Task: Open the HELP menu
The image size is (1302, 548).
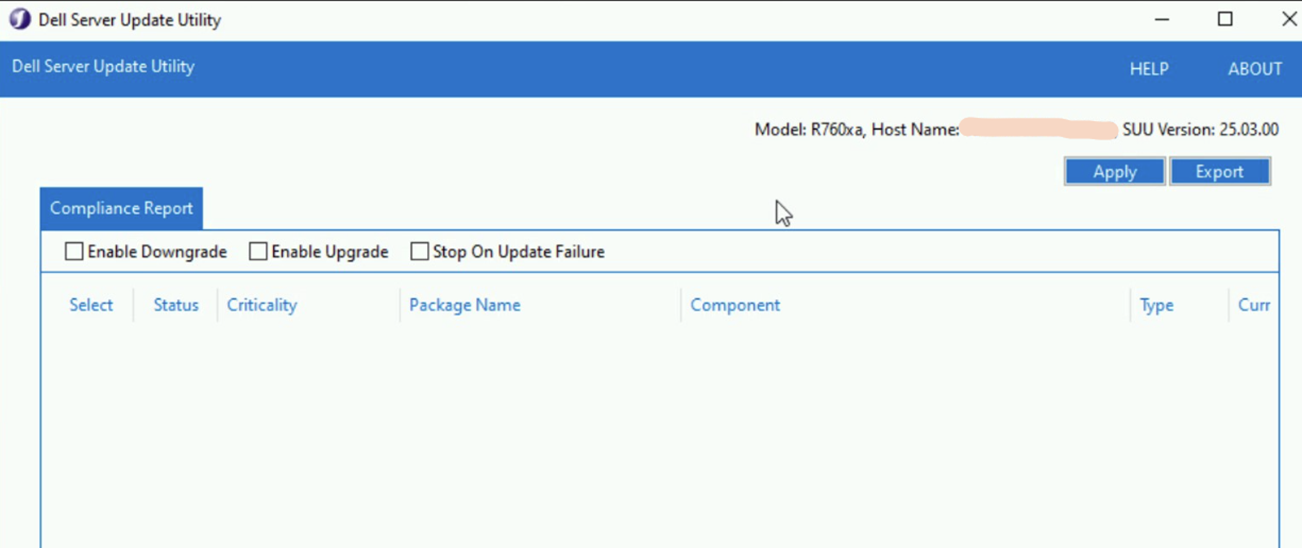Action: click(1149, 69)
